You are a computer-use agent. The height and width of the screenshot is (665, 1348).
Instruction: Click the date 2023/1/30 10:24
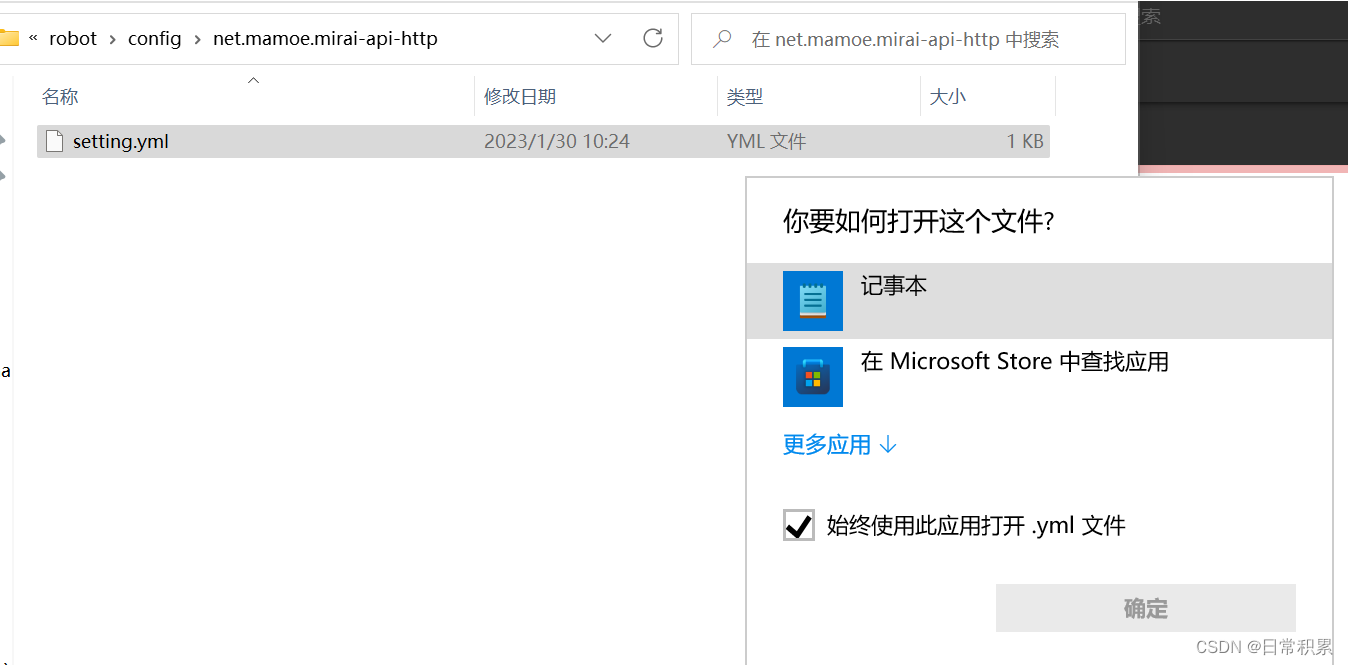557,141
